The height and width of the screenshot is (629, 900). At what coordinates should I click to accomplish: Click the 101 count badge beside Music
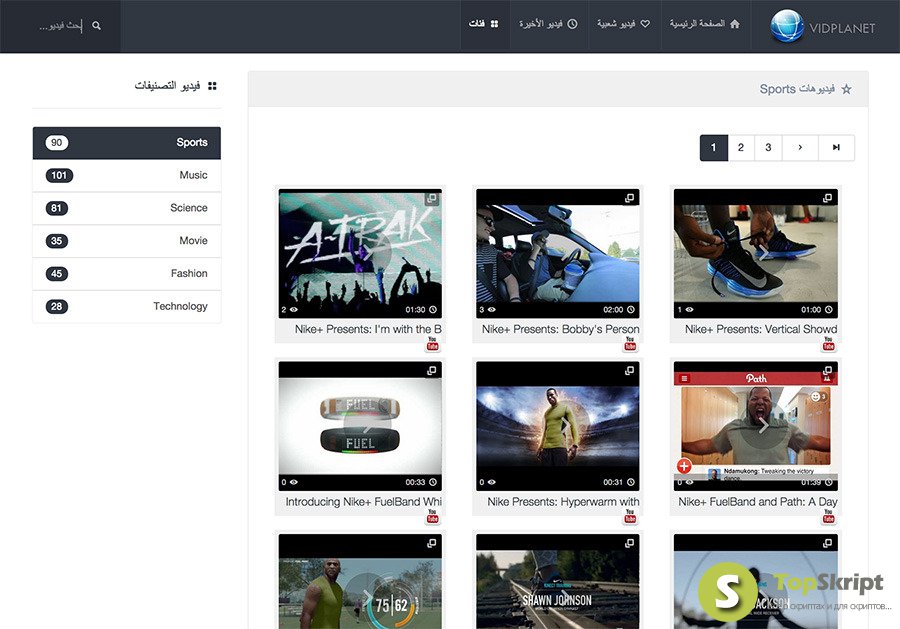59,176
